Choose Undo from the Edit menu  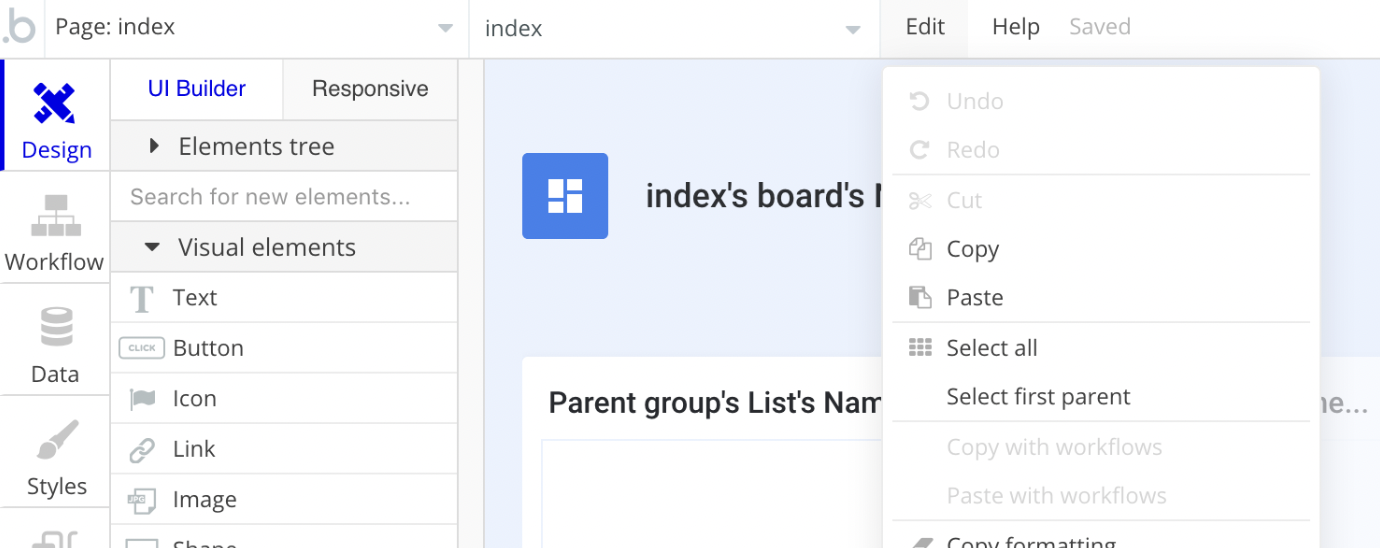1101,102
